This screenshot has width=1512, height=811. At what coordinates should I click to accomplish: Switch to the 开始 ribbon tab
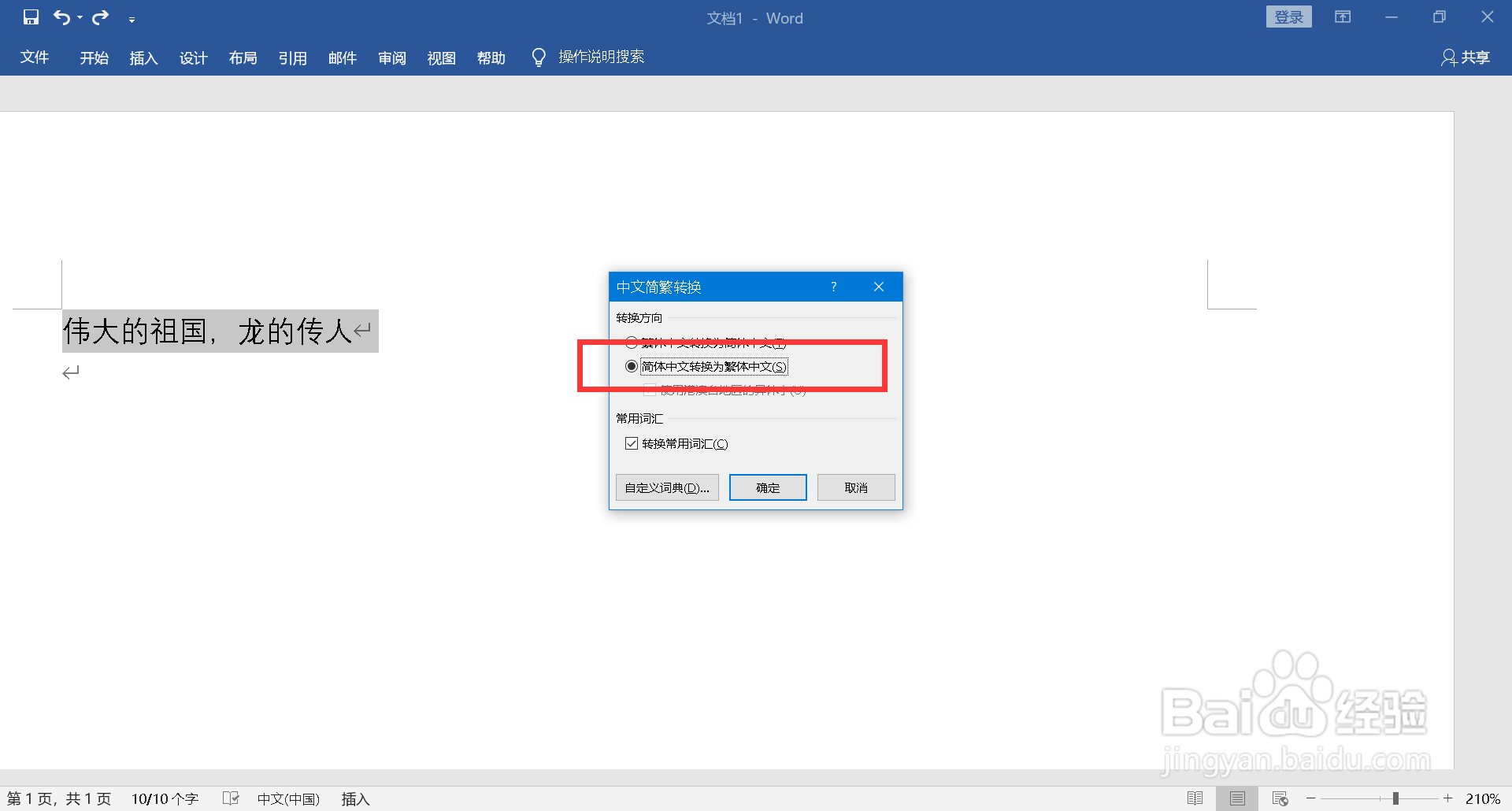(94, 57)
